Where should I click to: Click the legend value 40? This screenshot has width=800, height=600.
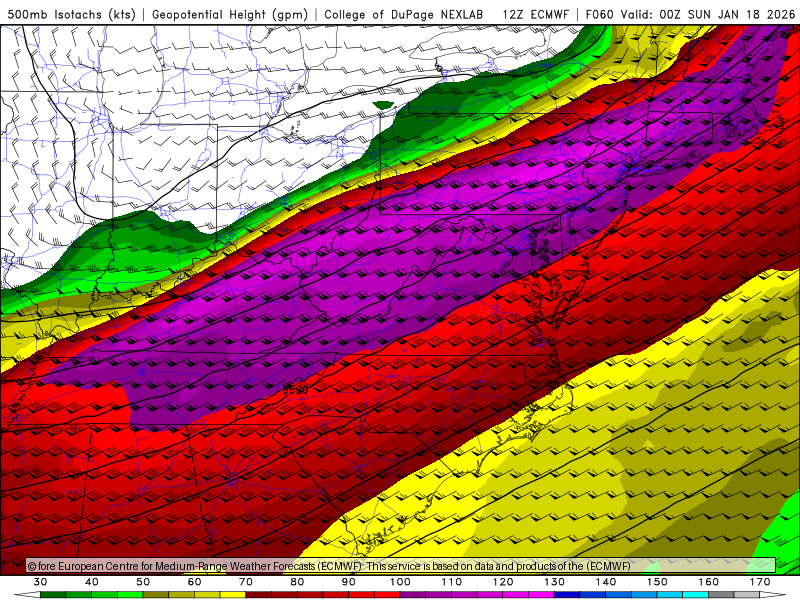[x=92, y=582]
